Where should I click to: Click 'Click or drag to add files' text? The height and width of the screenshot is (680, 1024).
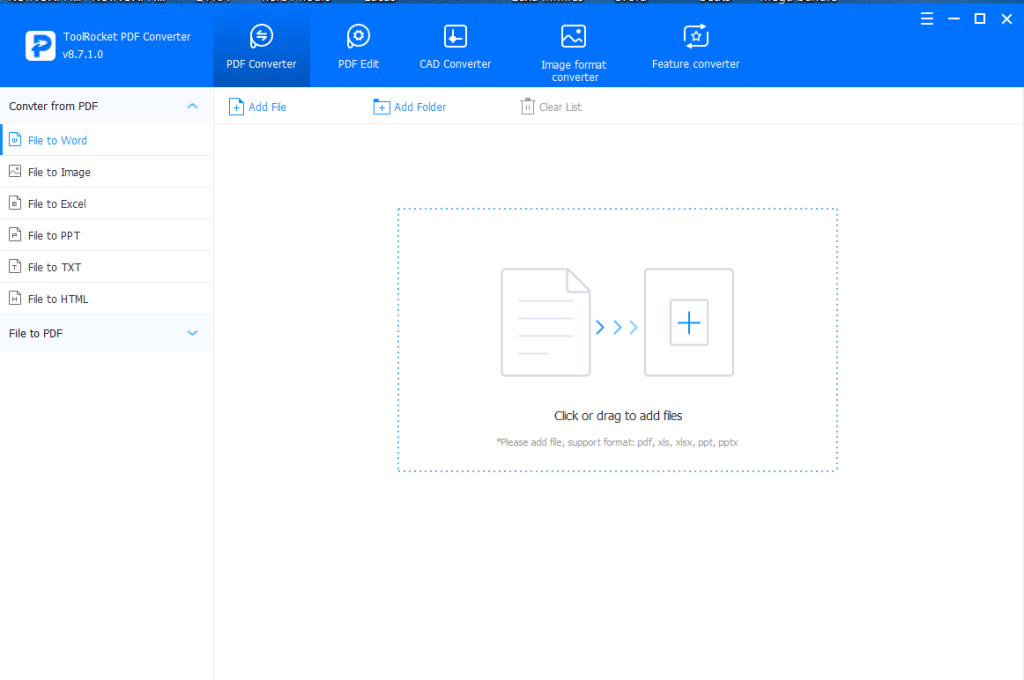pyautogui.click(x=618, y=415)
